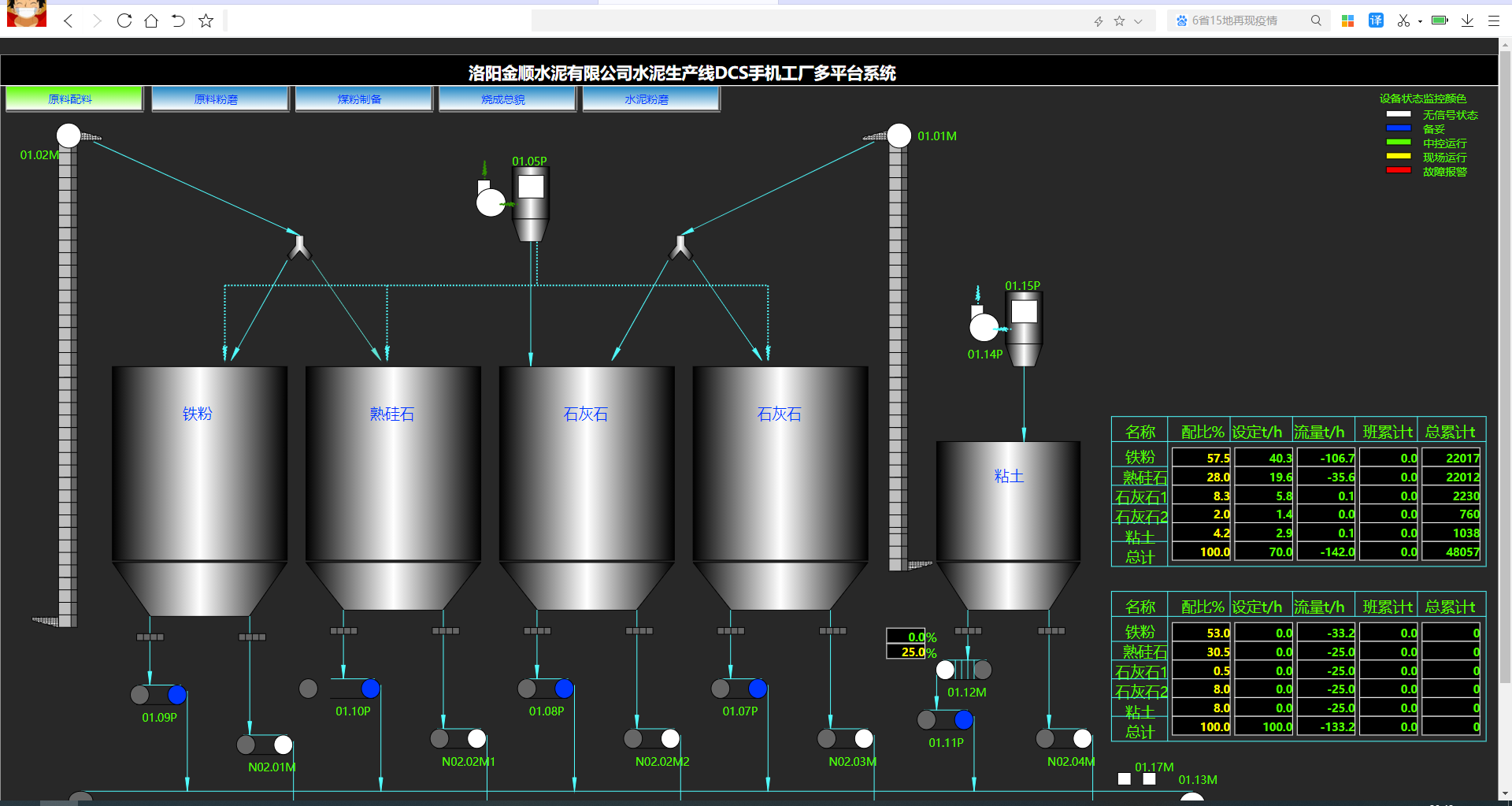Click the red 故障报警 color swatch

tap(1399, 170)
